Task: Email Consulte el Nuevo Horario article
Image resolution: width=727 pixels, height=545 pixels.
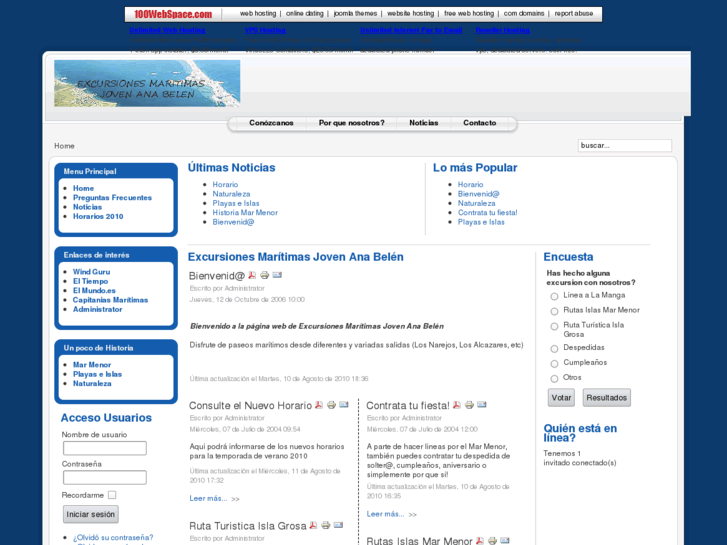Action: (x=344, y=404)
